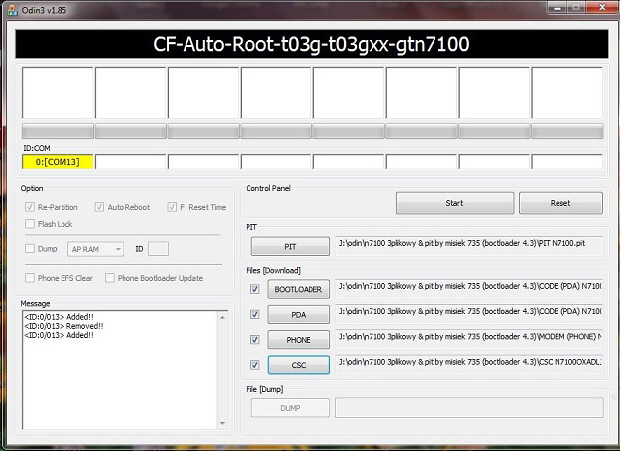Uncheck the CSC file checkbox
The image size is (620, 451).
255,365
